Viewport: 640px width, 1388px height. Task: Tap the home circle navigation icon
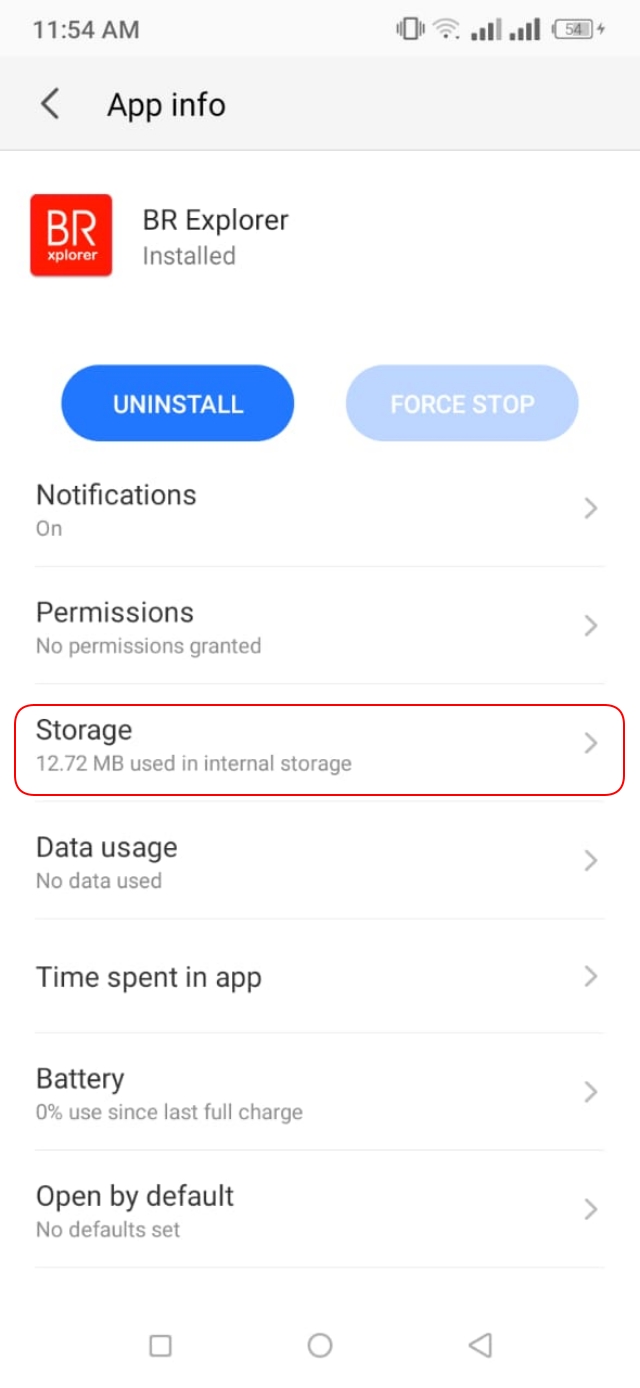[x=320, y=1345]
